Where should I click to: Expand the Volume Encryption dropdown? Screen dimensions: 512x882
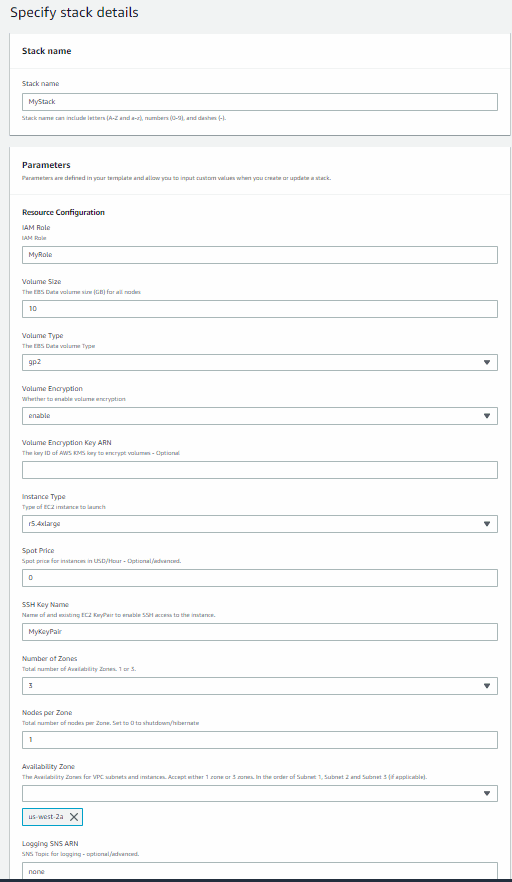tap(487, 416)
